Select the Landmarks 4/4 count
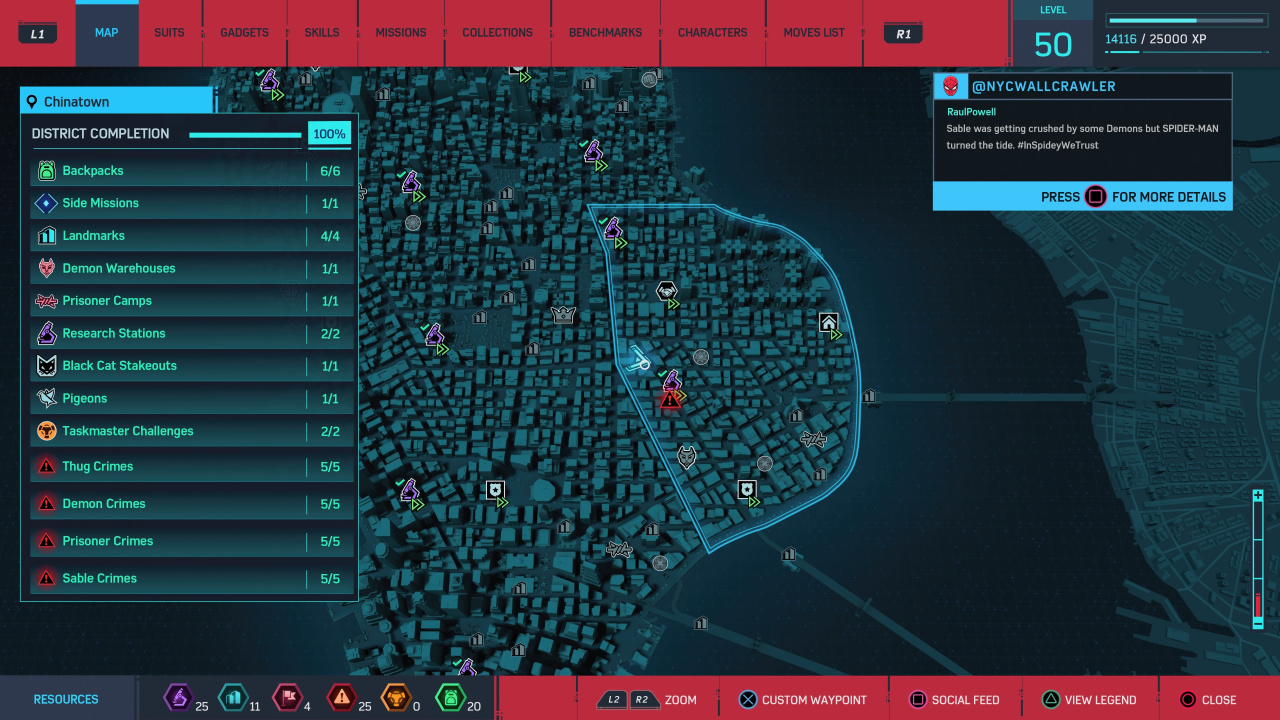This screenshot has height=720, width=1280. click(330, 236)
